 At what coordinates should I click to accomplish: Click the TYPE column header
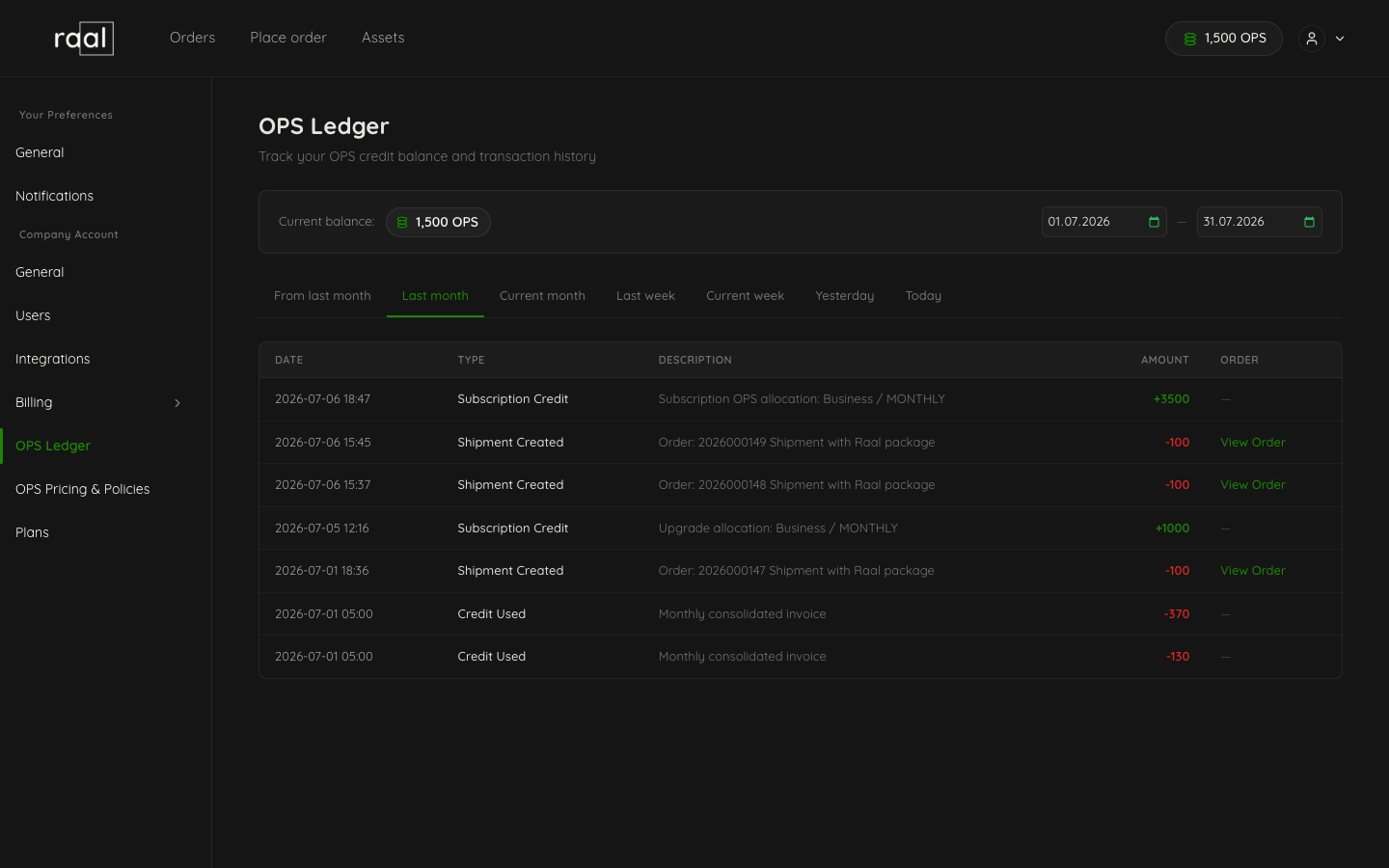[x=471, y=360]
